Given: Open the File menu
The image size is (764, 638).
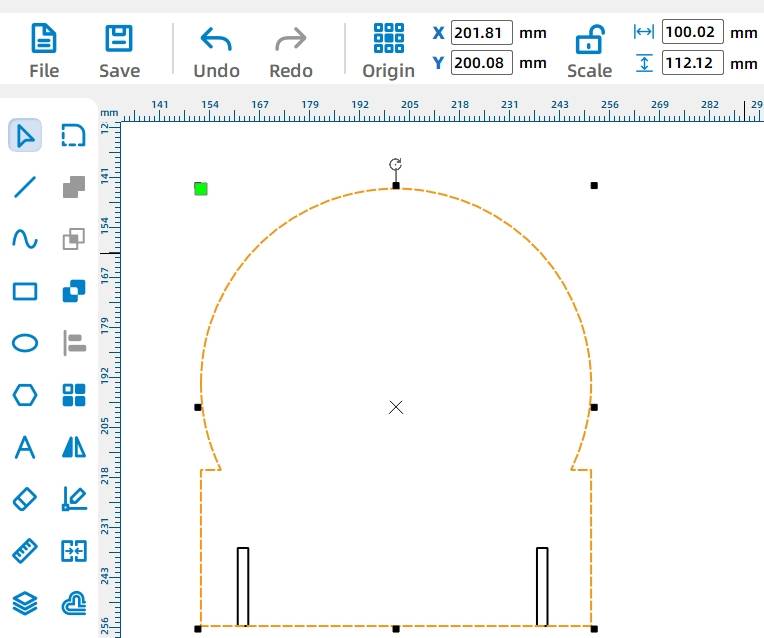Looking at the screenshot, I should [44, 51].
